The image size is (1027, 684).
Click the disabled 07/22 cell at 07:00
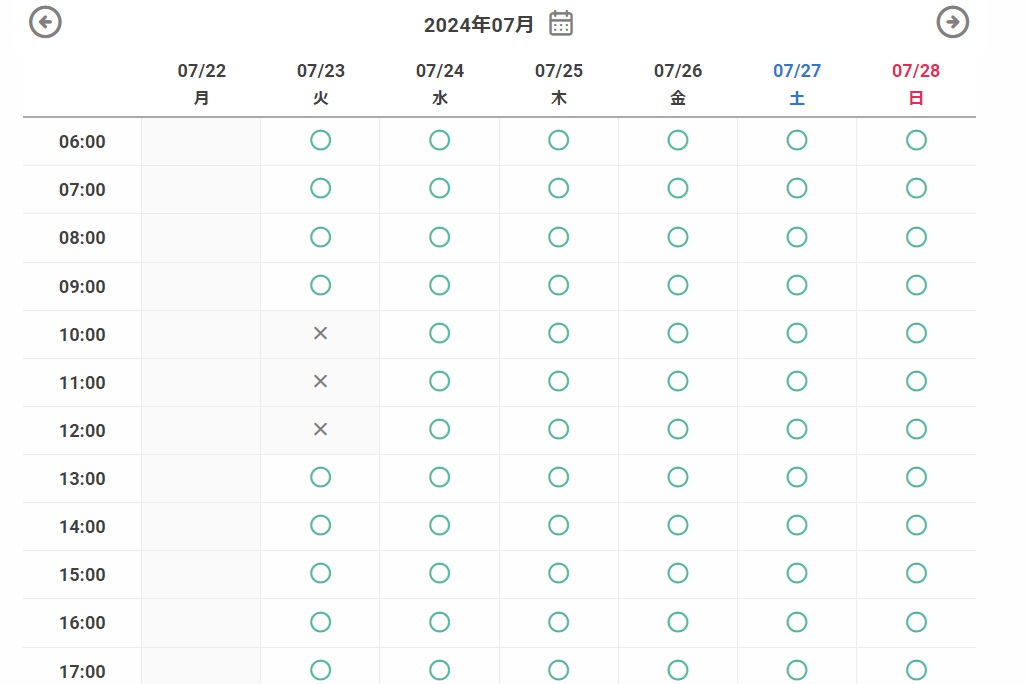[x=201, y=189]
